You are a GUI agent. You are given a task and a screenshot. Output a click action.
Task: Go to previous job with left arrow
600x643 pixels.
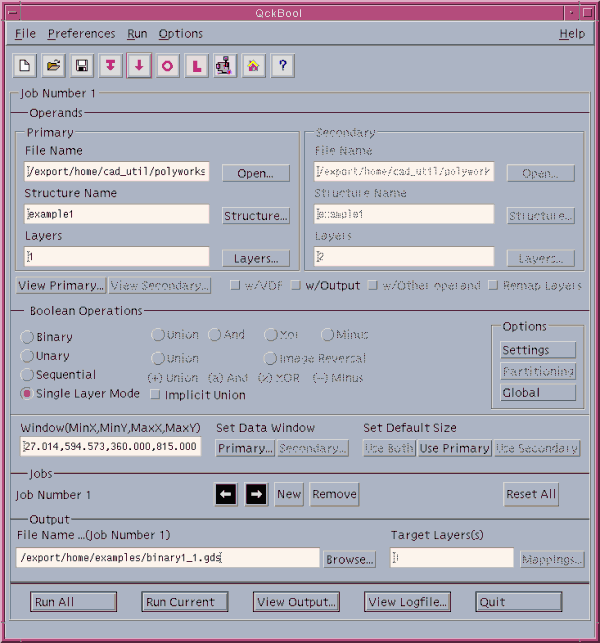pyautogui.click(x=226, y=494)
